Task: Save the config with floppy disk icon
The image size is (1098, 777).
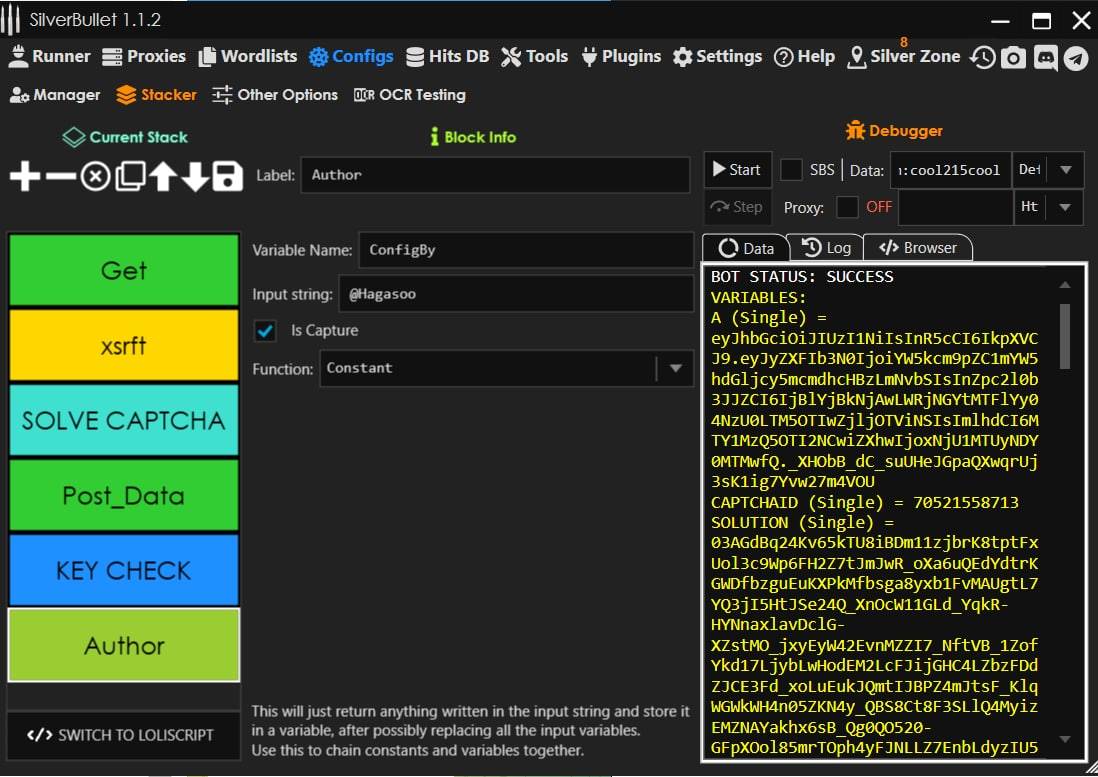Action: 228,177
